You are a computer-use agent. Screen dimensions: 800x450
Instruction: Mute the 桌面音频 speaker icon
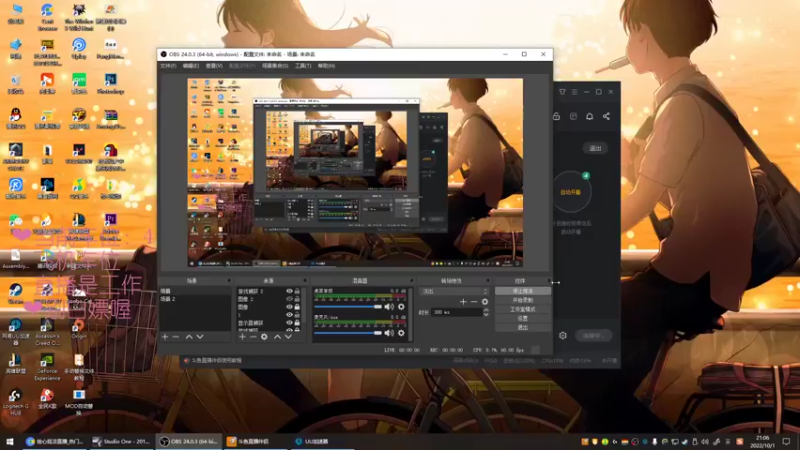(x=389, y=307)
